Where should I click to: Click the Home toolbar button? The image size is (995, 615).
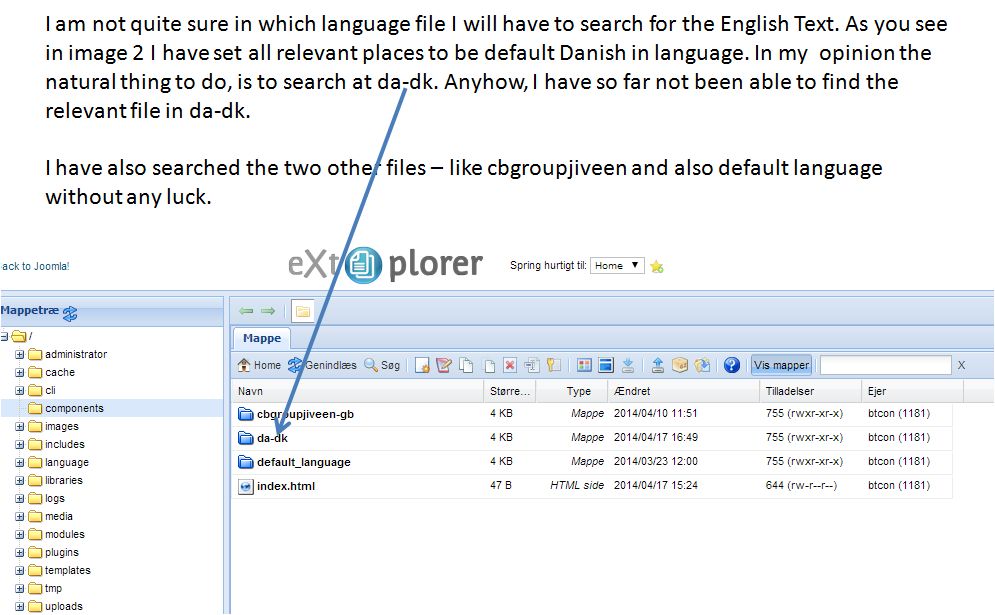259,365
